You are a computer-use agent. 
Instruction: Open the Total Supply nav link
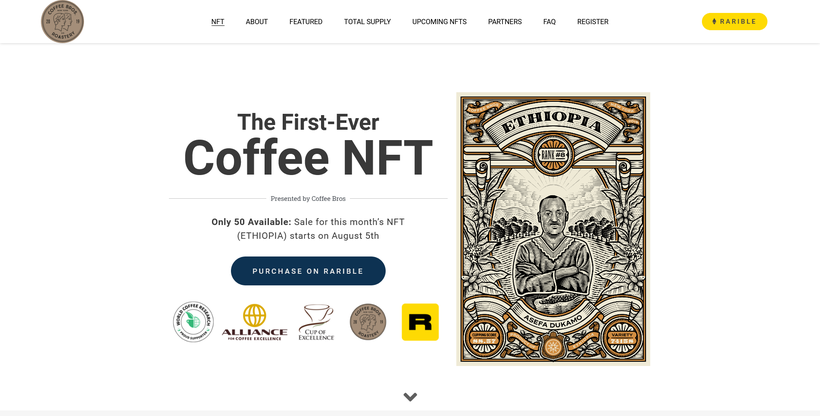[x=367, y=21]
